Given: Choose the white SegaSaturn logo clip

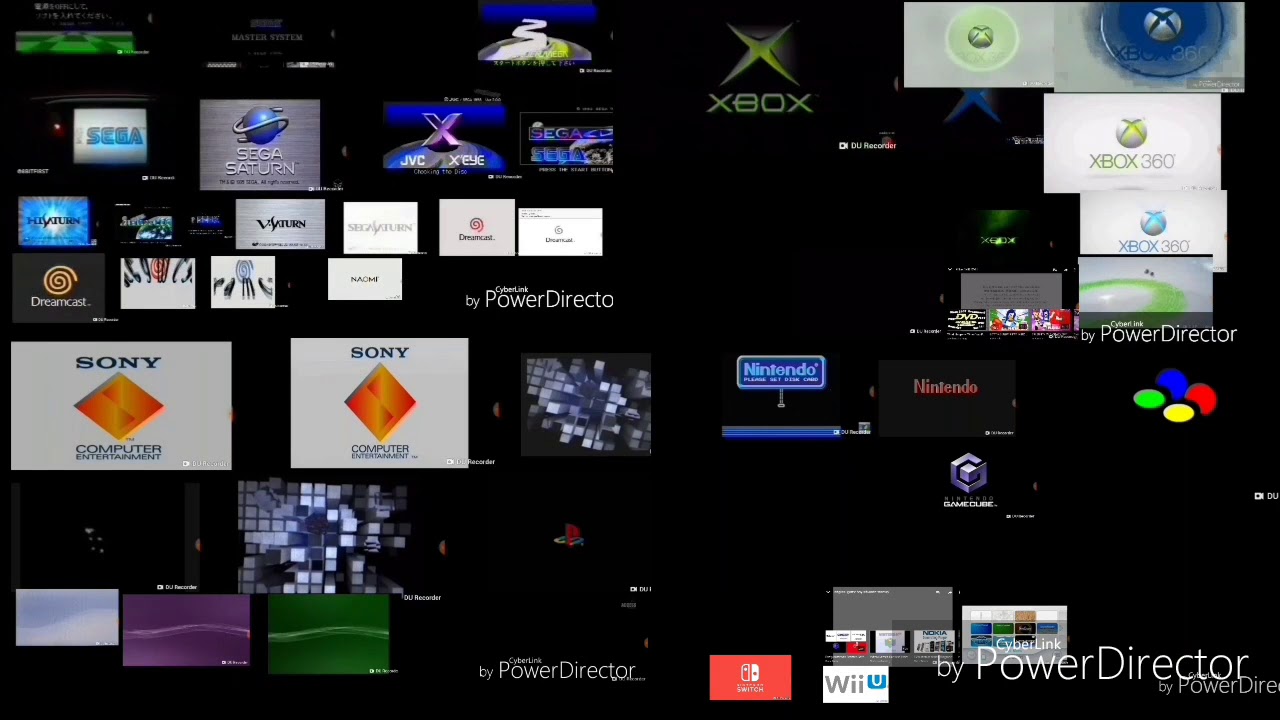Looking at the screenshot, I should pyautogui.click(x=380, y=228).
